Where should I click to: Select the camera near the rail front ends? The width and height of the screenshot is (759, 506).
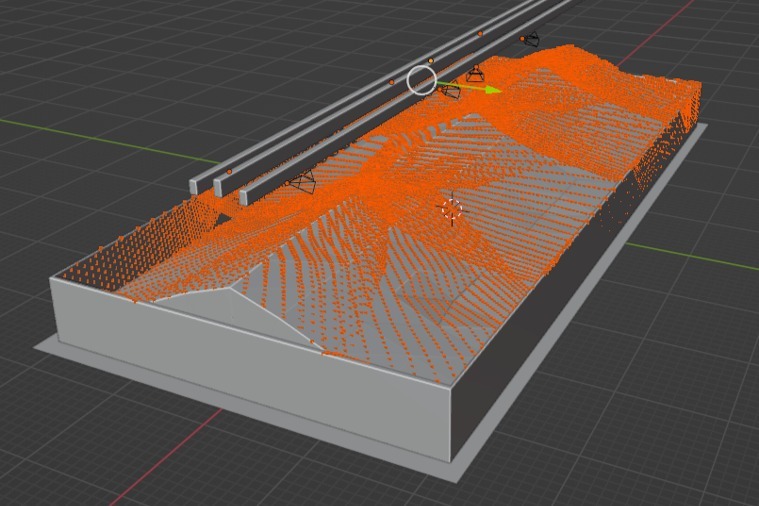coord(304,183)
